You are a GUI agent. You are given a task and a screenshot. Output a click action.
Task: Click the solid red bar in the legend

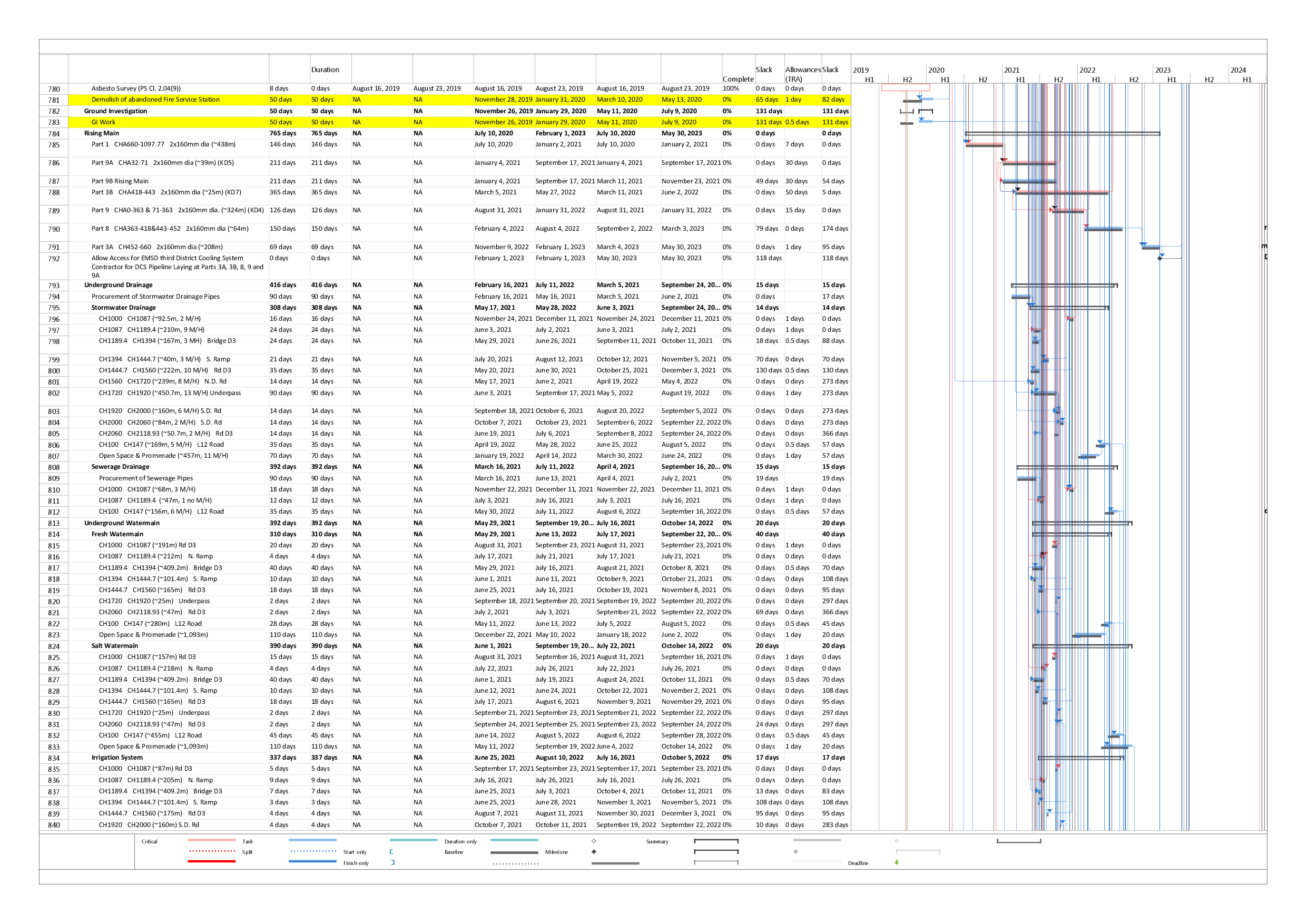tap(212, 862)
